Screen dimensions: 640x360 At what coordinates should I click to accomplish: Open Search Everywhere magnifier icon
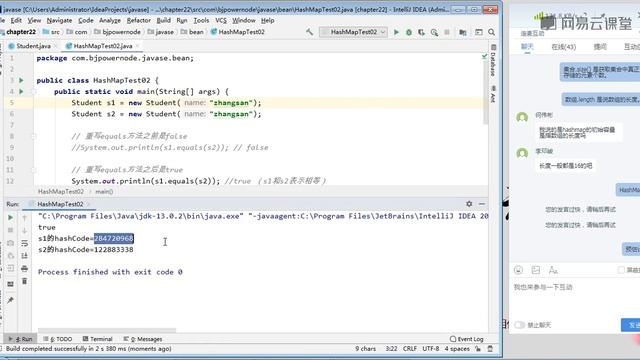pyautogui.click(x=491, y=32)
